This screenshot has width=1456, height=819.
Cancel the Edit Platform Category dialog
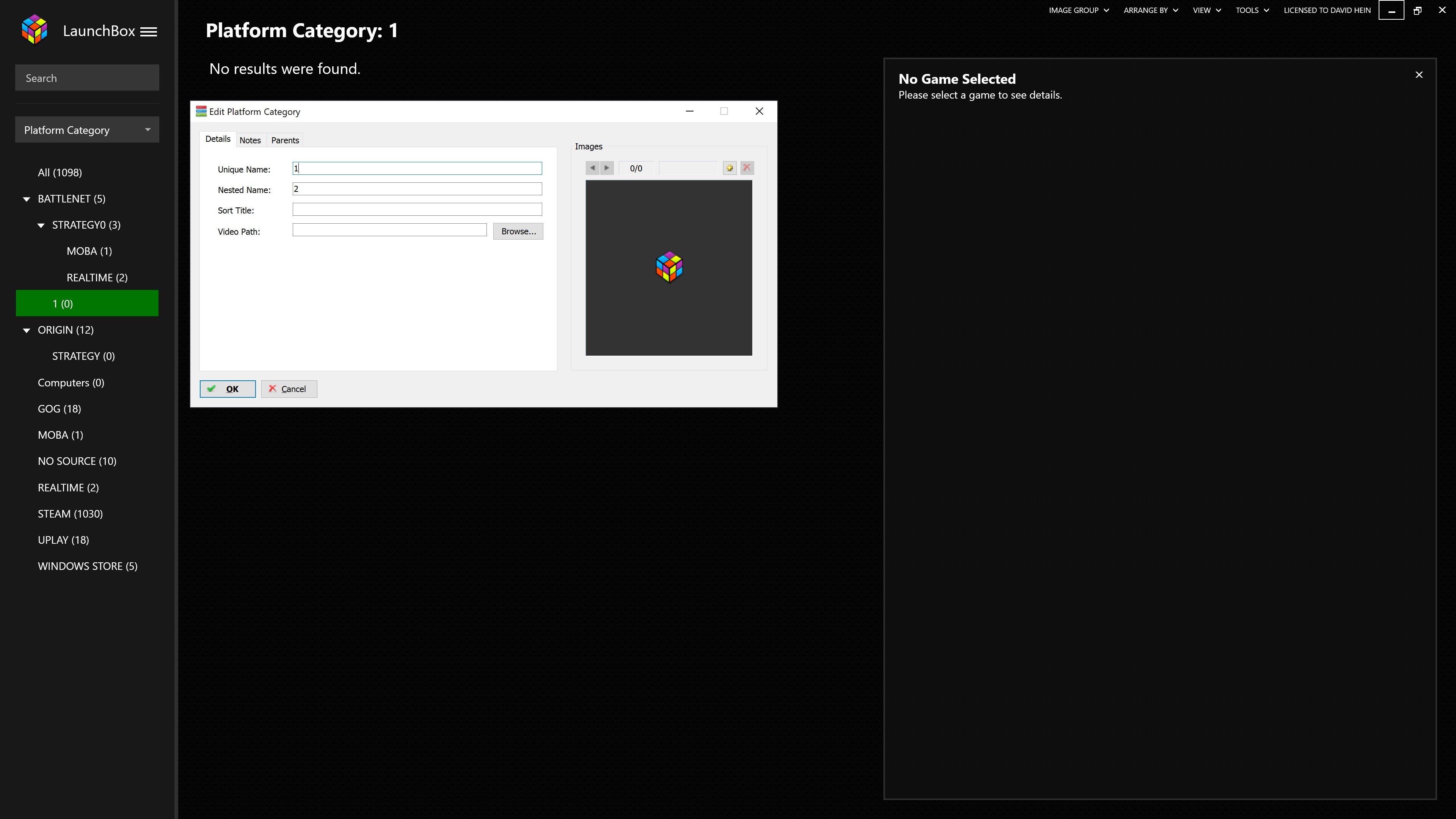(289, 389)
